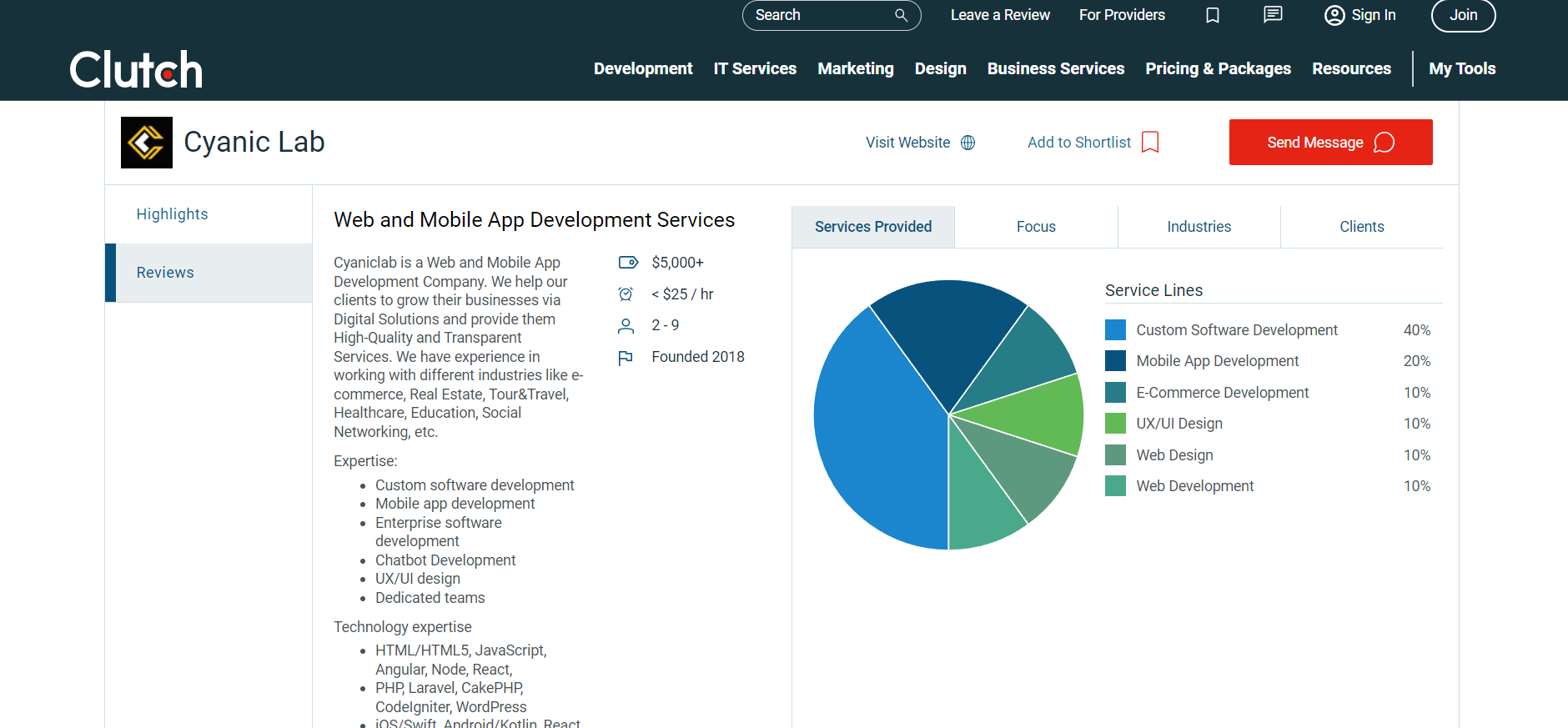
Task: Click the Mobile App Development color swatch
Action: pyautogui.click(x=1115, y=361)
